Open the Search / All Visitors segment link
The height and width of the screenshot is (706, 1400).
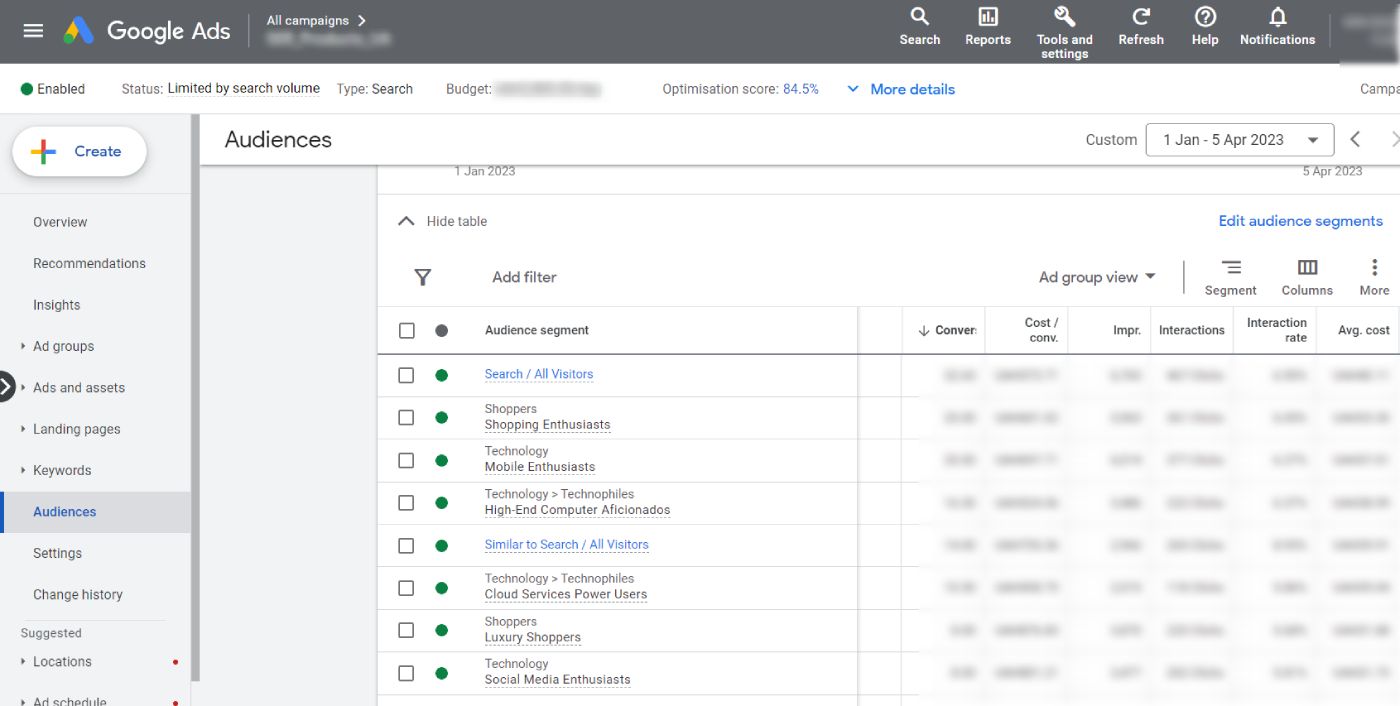(x=539, y=374)
